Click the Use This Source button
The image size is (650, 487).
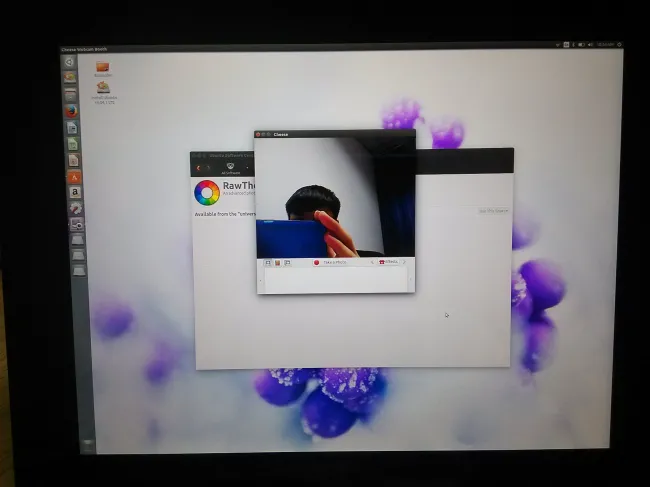tap(493, 210)
